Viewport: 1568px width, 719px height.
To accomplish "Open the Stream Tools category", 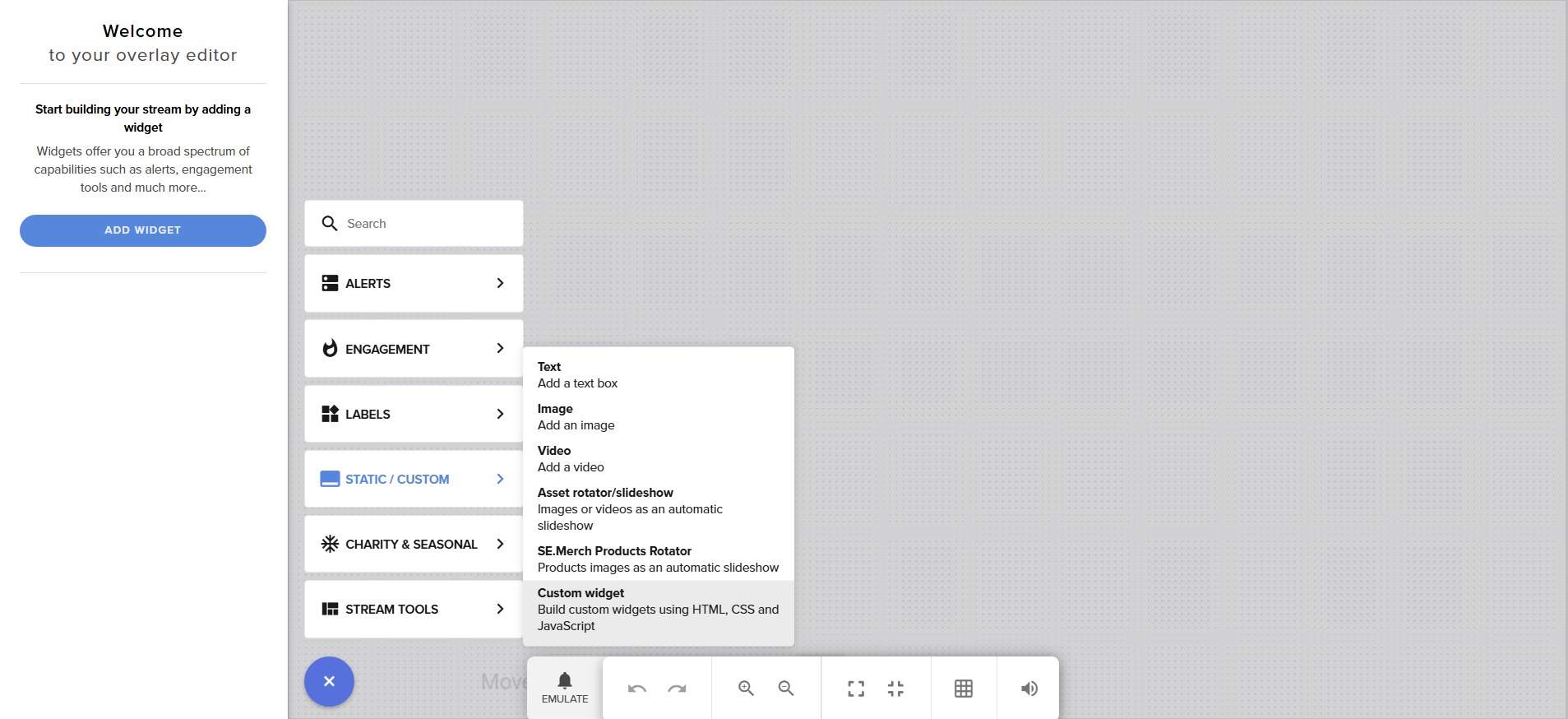I will (414, 609).
